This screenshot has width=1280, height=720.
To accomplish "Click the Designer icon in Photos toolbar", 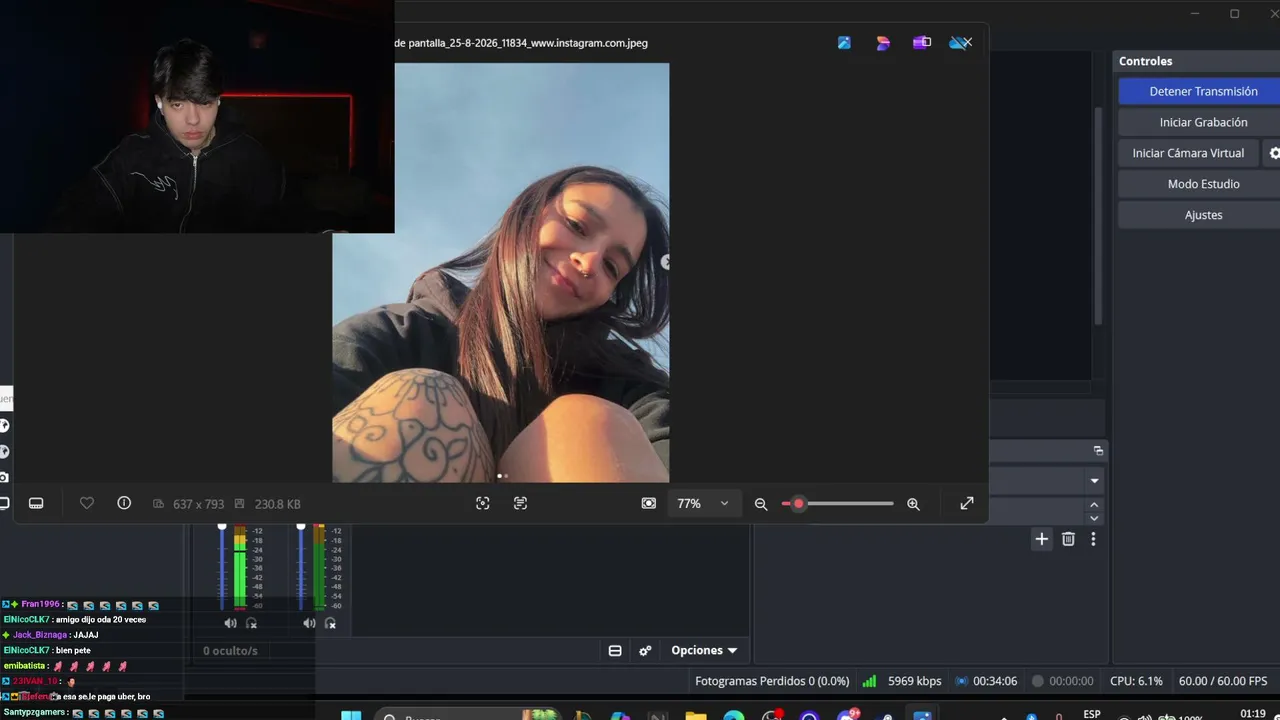I will [x=883, y=43].
